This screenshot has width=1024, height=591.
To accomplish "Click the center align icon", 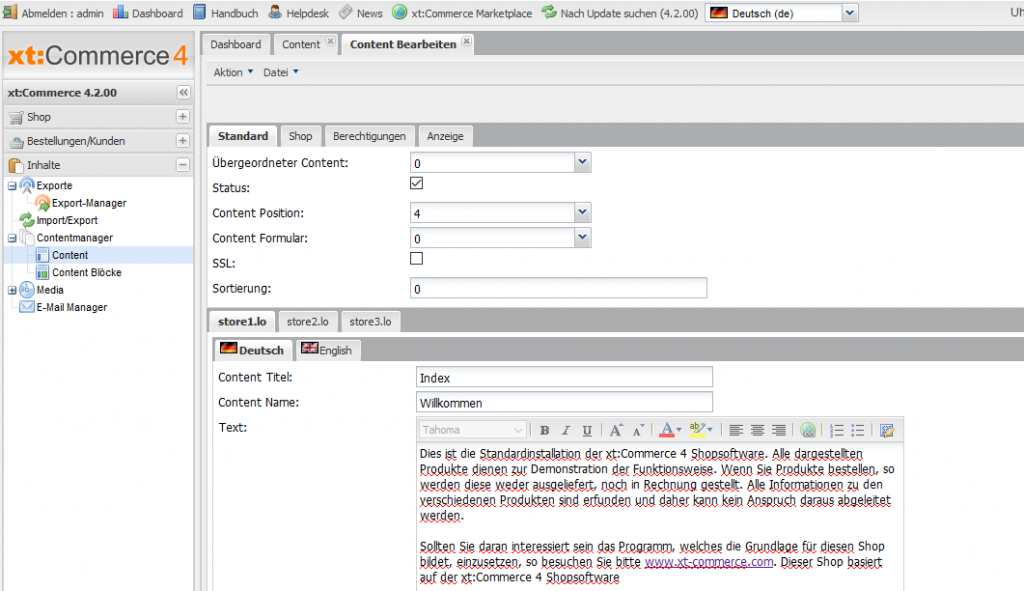I will pyautogui.click(x=758, y=430).
